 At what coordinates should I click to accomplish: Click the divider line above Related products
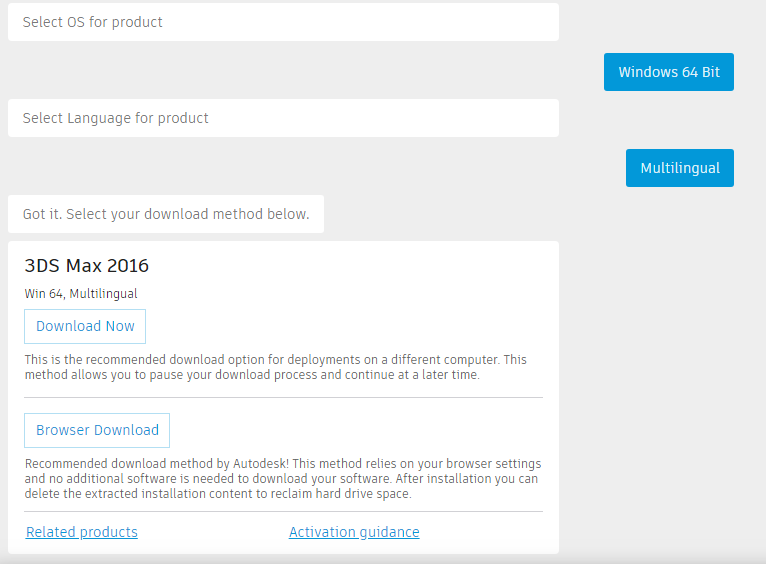pyautogui.click(x=283, y=512)
